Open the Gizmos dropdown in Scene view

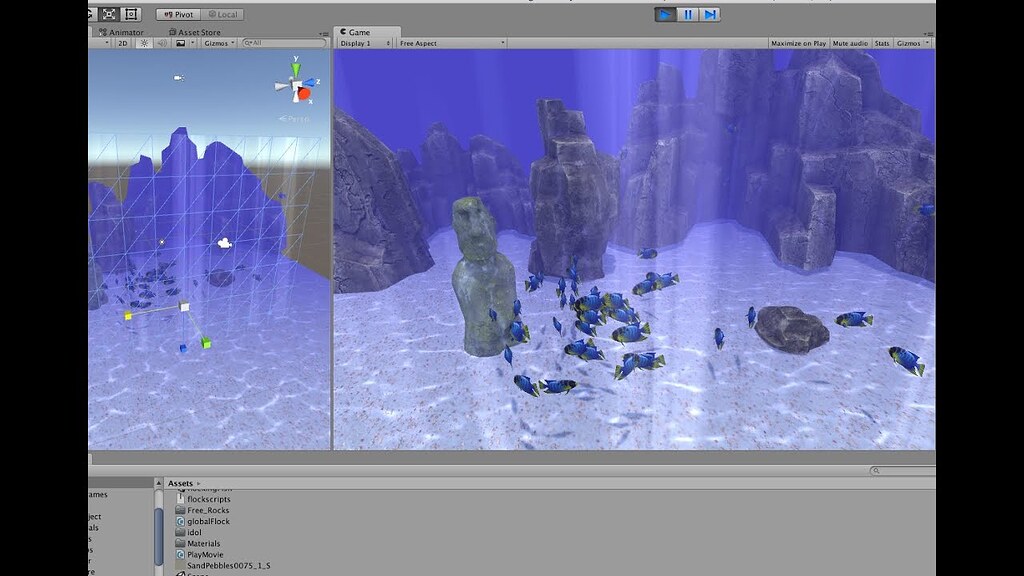pyautogui.click(x=219, y=43)
